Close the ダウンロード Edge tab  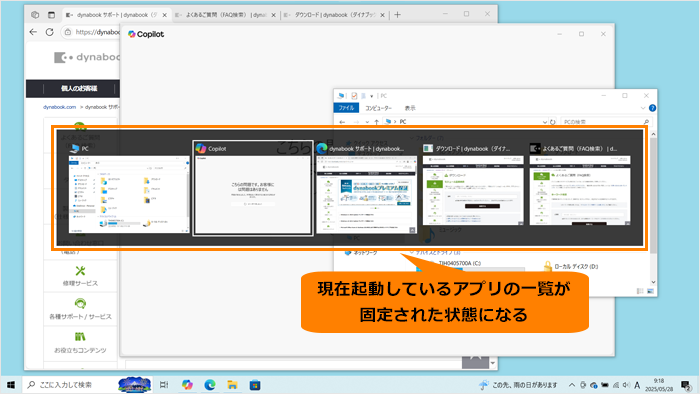(x=382, y=15)
